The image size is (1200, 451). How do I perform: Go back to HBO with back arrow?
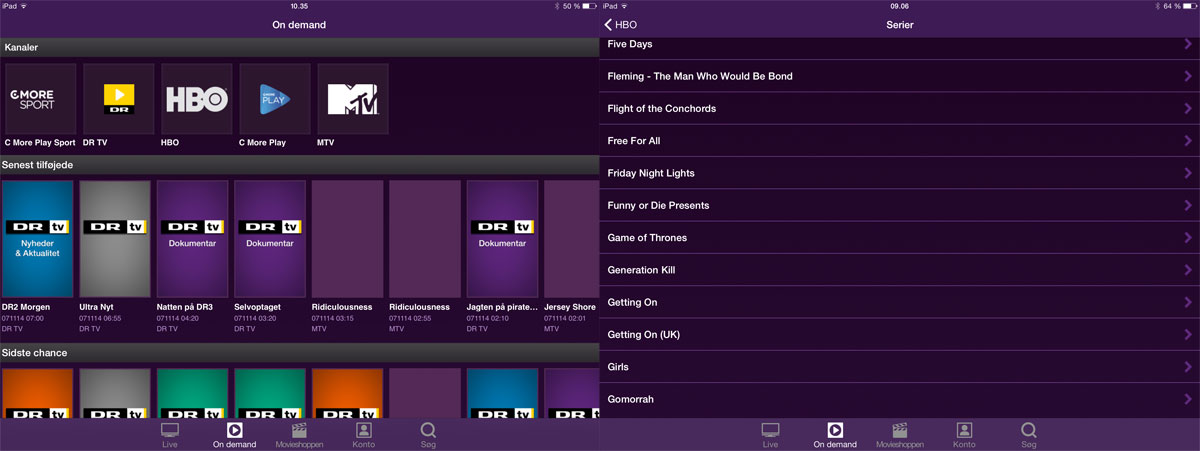coord(620,25)
